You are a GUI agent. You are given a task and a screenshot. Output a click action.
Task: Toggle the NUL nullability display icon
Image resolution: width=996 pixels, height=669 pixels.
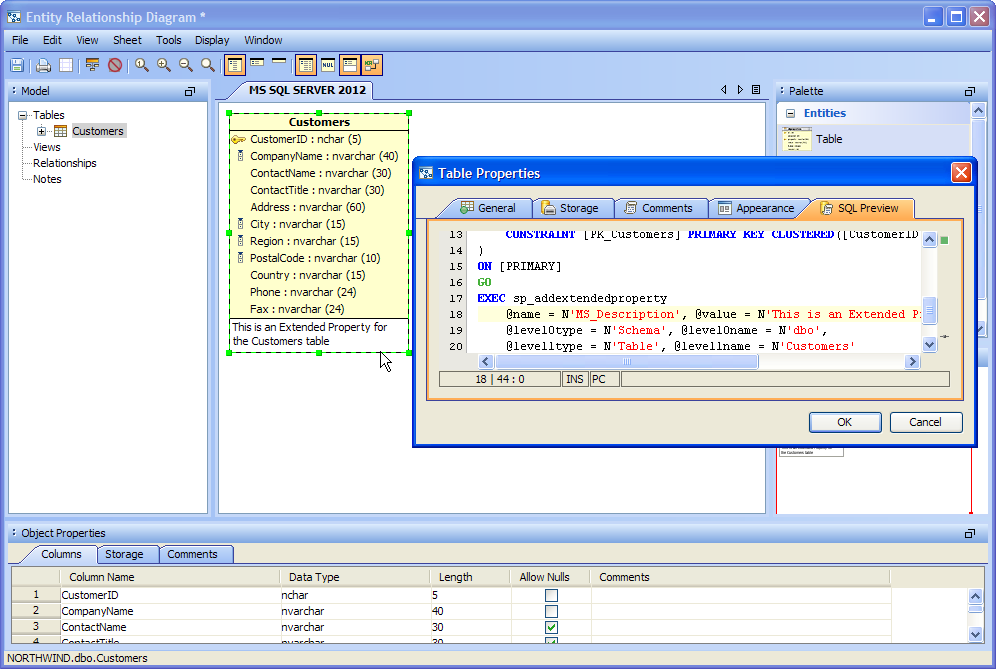327,65
